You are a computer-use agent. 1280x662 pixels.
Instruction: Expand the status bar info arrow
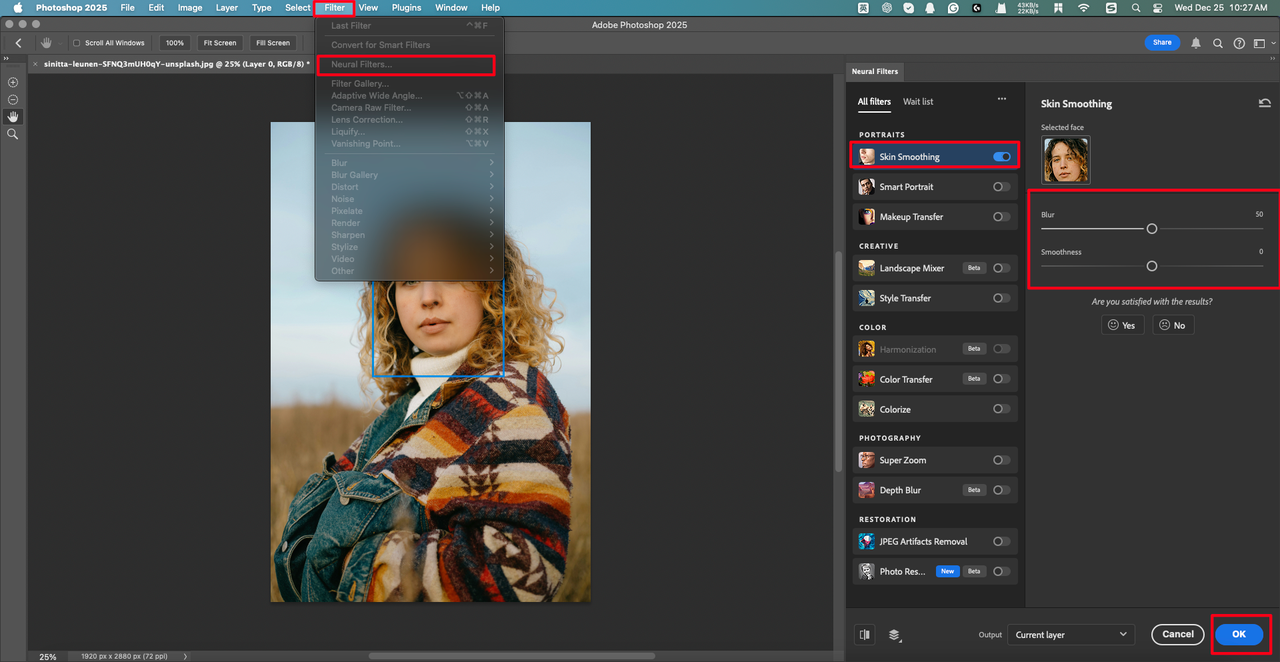click(186, 656)
